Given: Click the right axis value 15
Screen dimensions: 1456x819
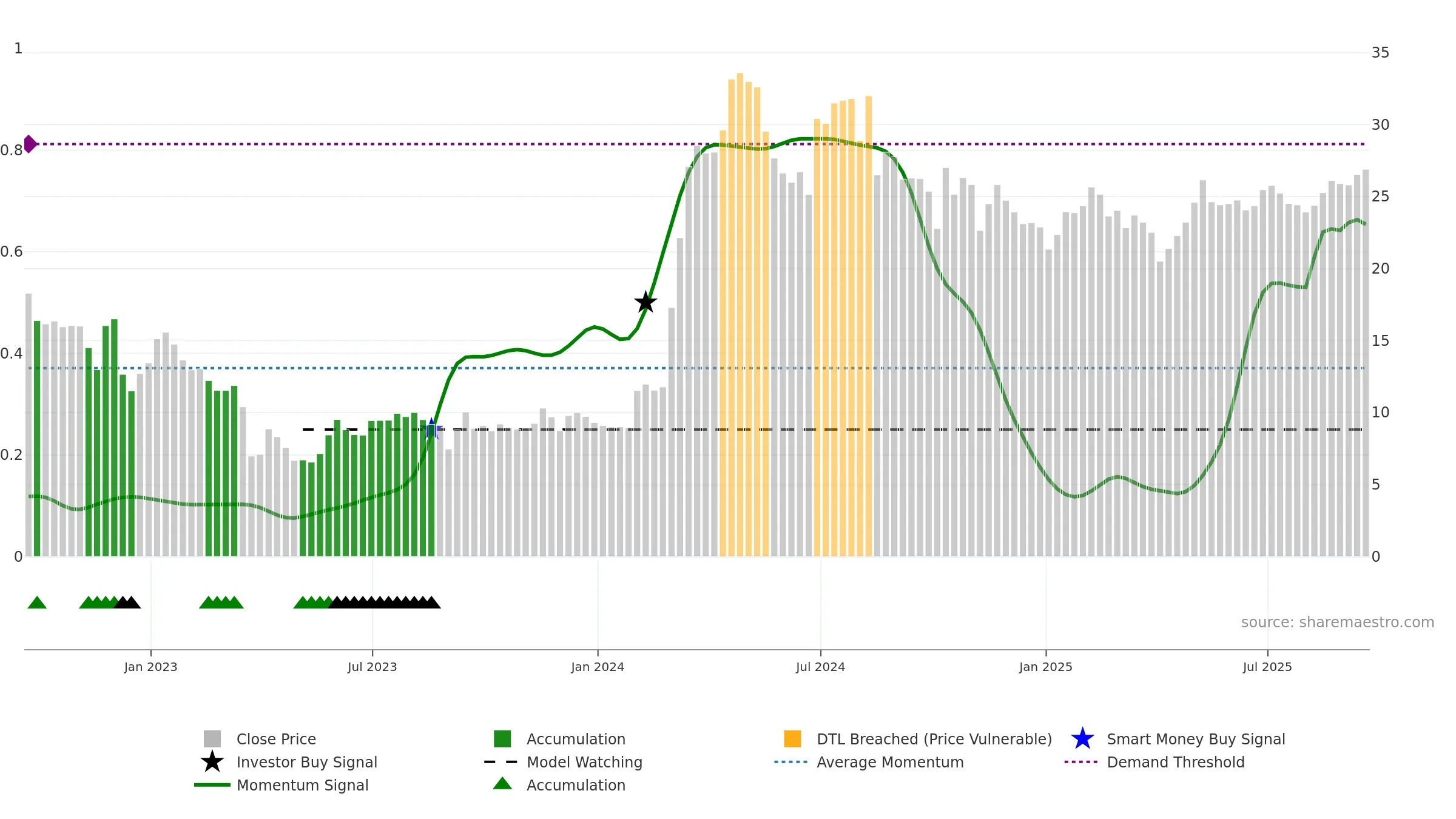Looking at the screenshot, I should click(1380, 341).
